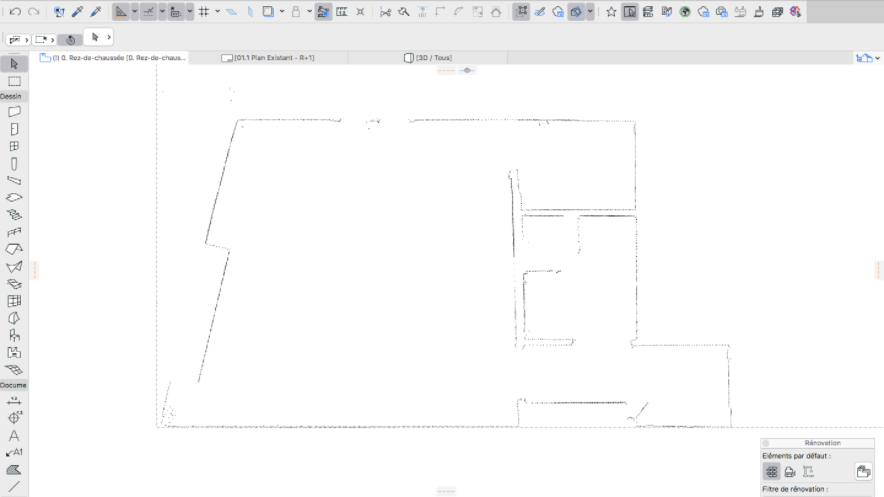Select the Morph tool

click(14, 318)
